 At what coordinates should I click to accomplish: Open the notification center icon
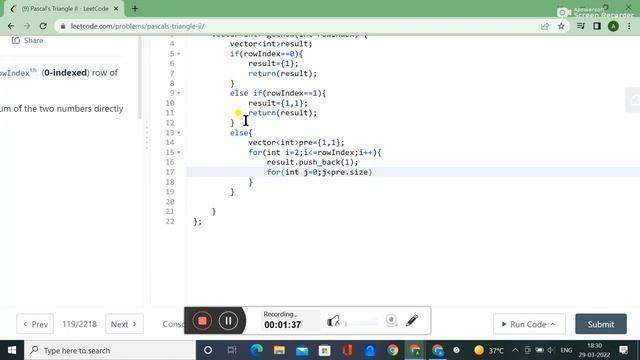(623, 350)
